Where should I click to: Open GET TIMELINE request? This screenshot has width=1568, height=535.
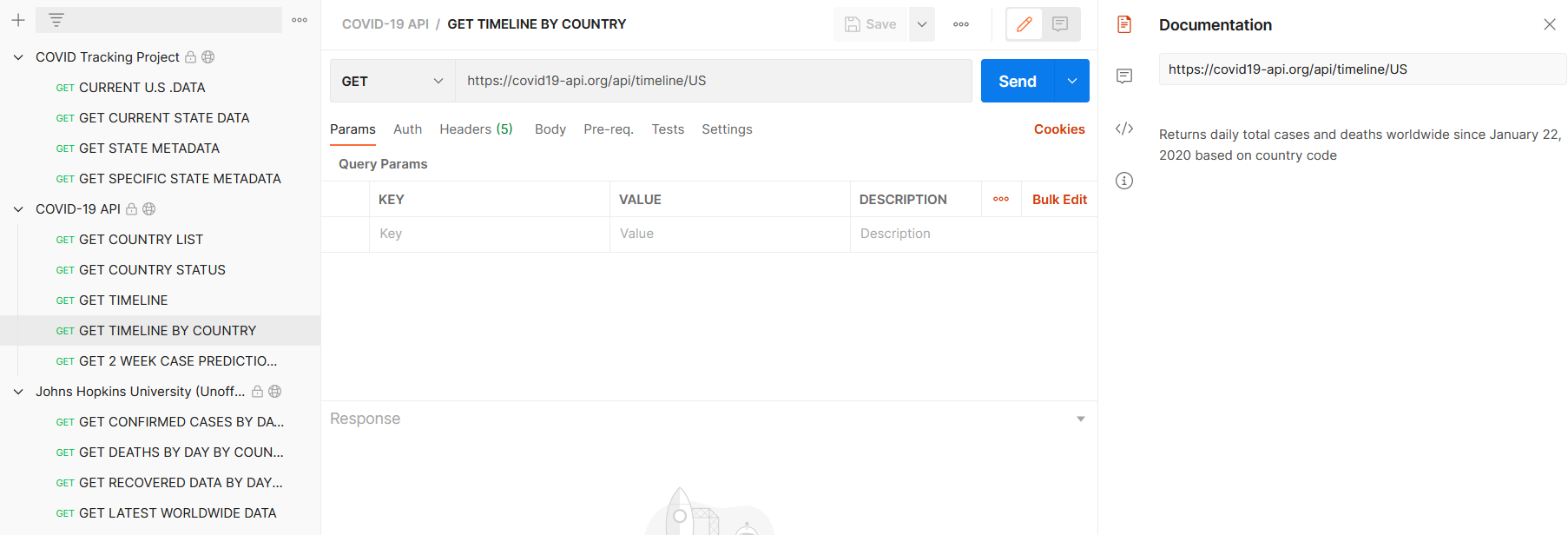tap(123, 301)
